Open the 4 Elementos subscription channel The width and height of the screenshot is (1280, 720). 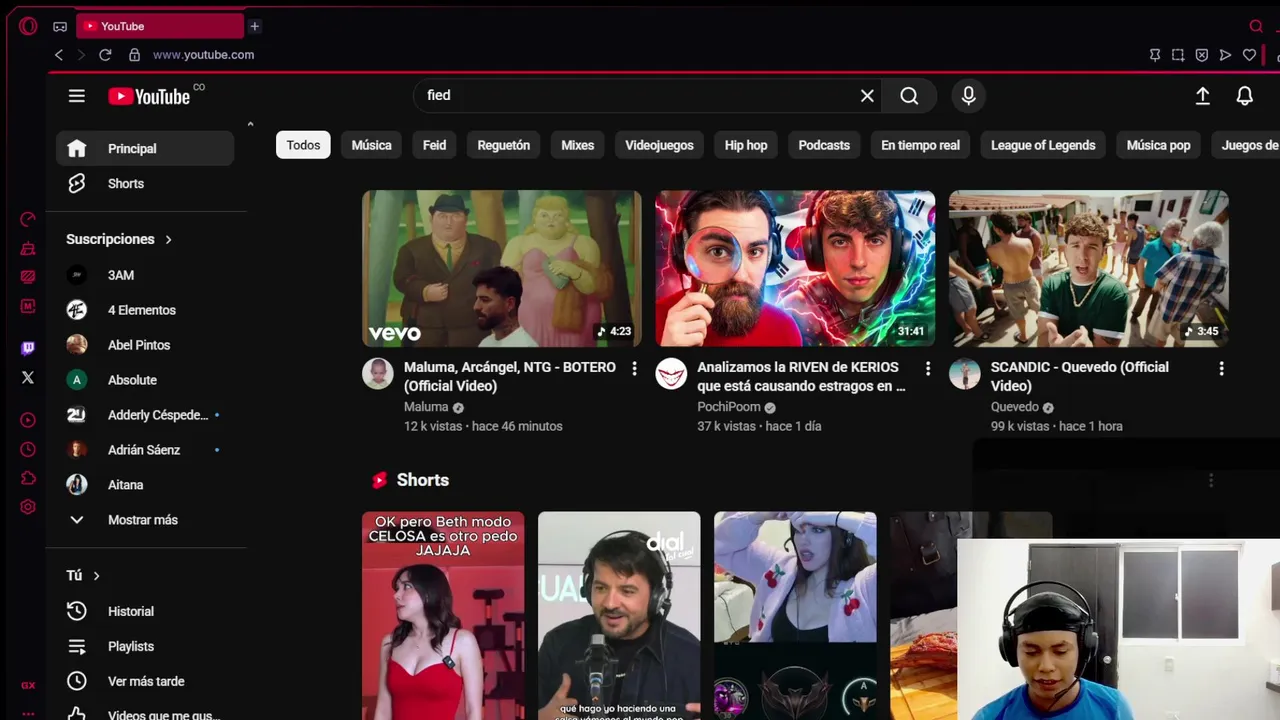pyautogui.click(x=145, y=310)
